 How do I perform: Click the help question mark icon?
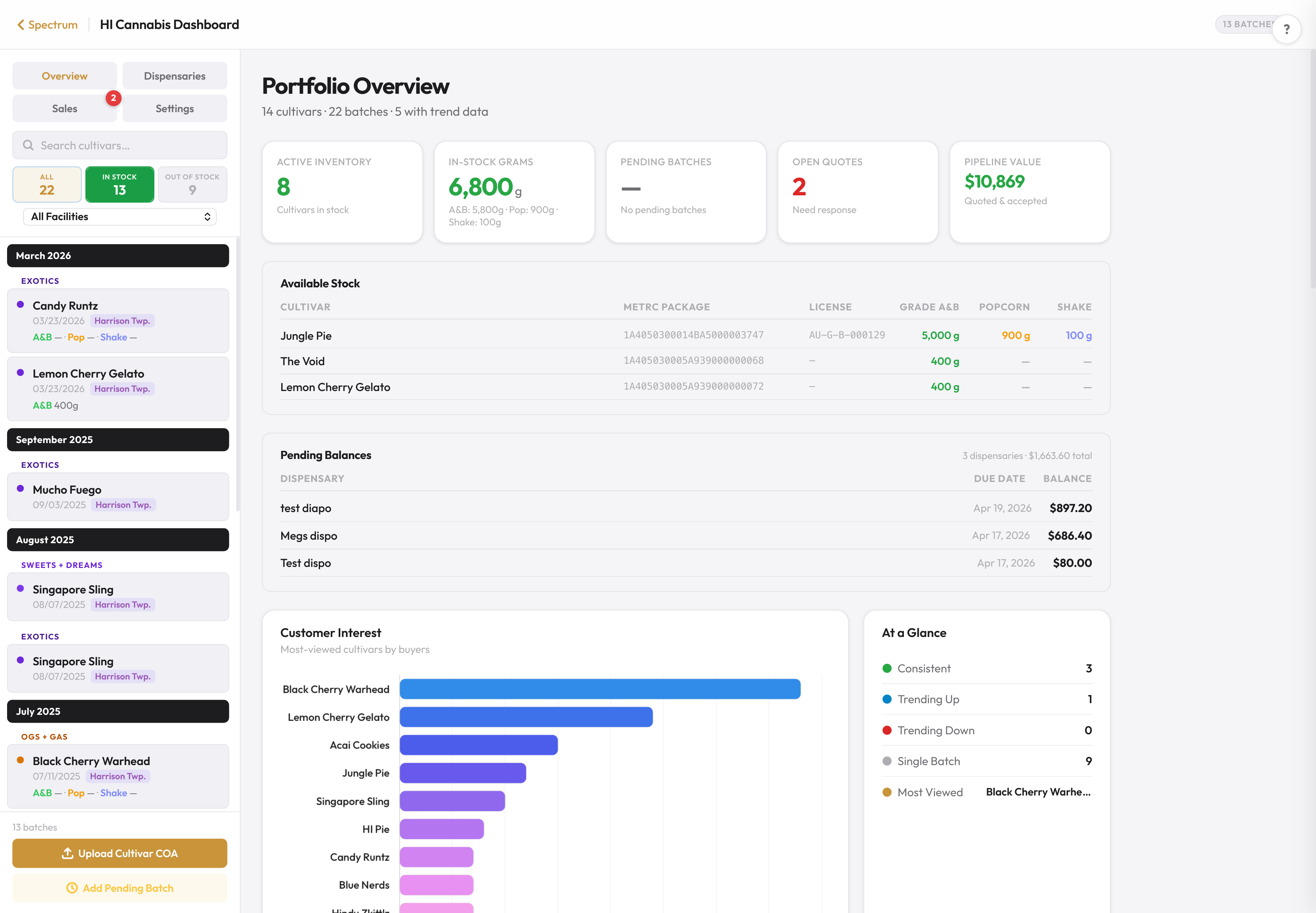point(1287,29)
